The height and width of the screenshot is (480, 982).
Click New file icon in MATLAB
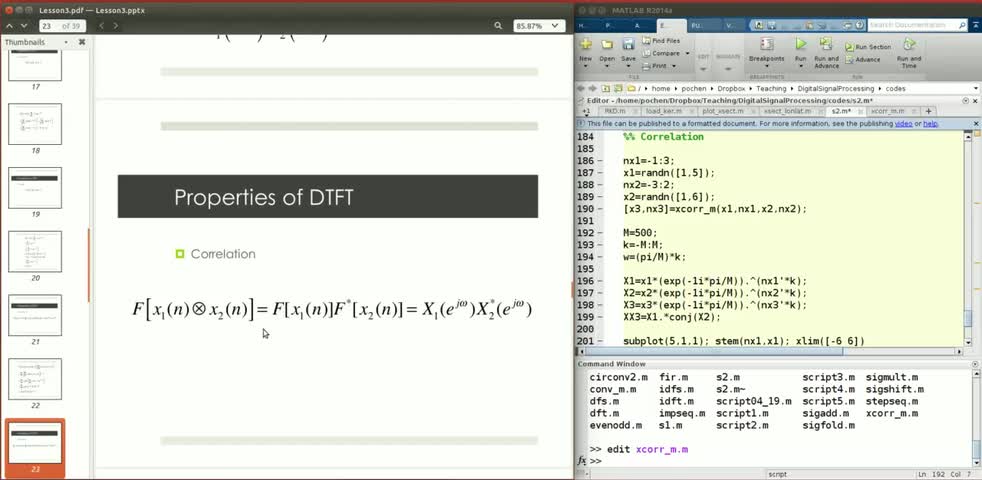coord(586,44)
